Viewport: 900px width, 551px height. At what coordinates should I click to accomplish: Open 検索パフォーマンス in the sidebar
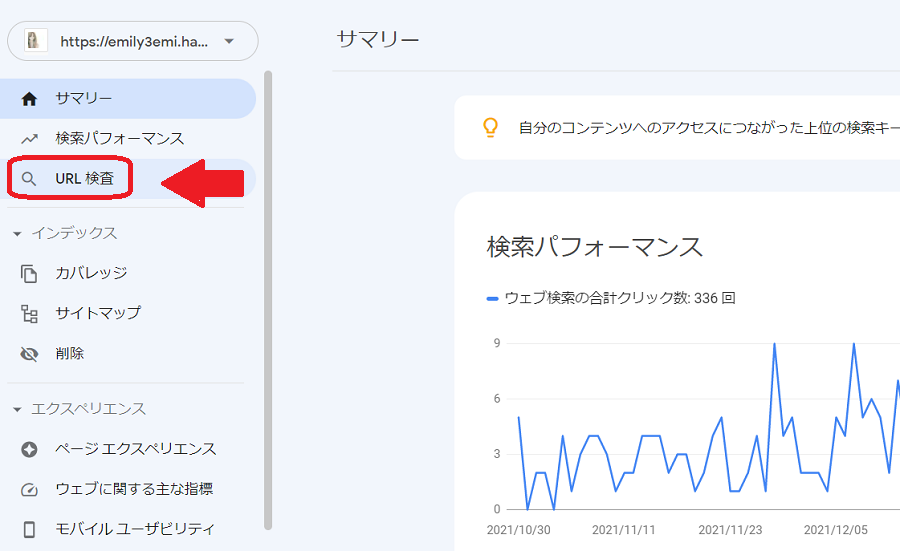point(127,138)
